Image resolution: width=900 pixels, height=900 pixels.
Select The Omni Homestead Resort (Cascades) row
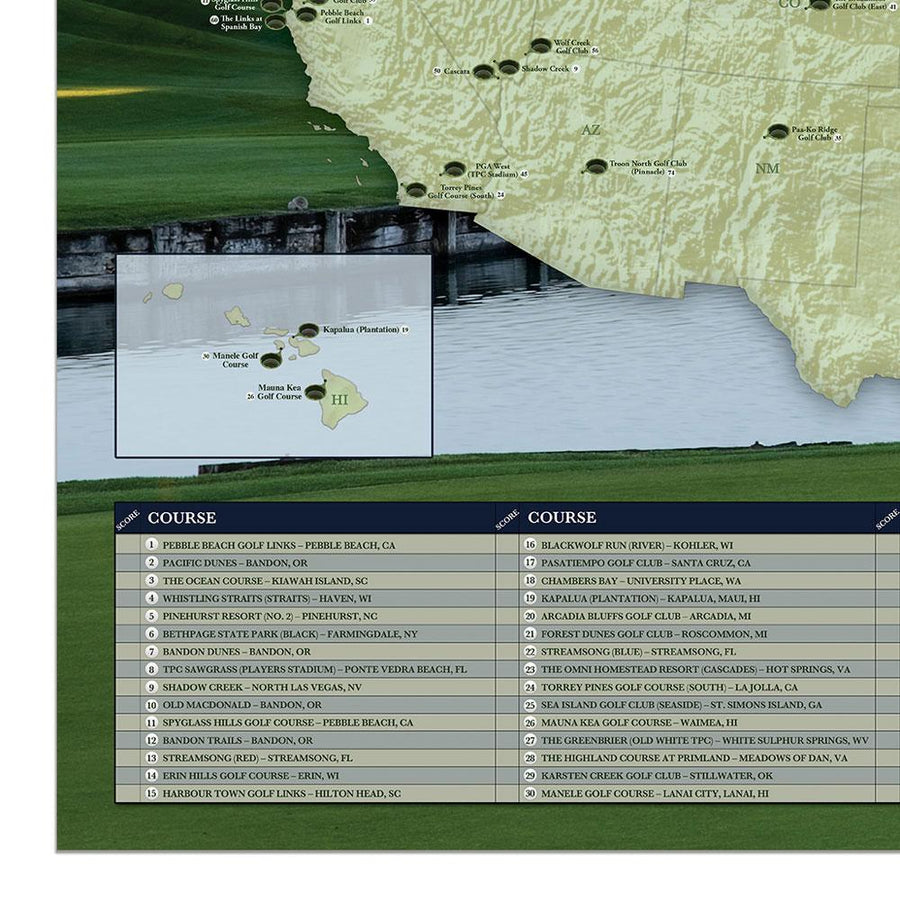pos(686,669)
